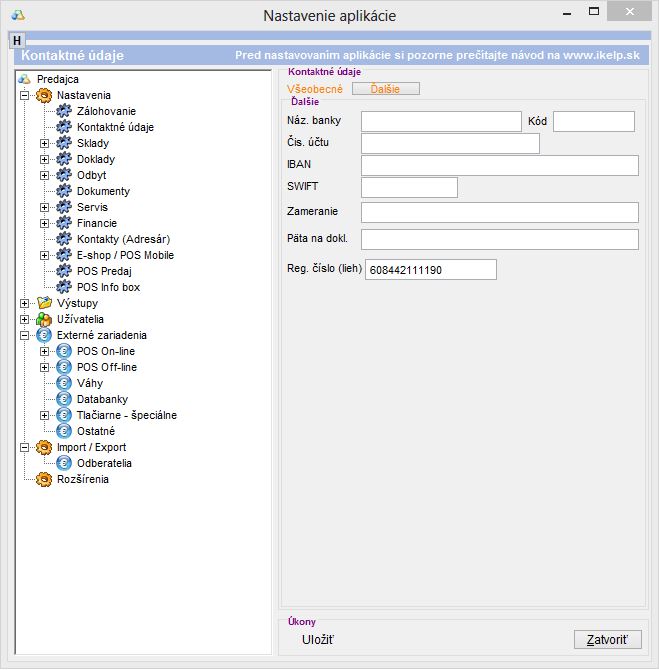Expand the POS On-line node

[x=44, y=351]
